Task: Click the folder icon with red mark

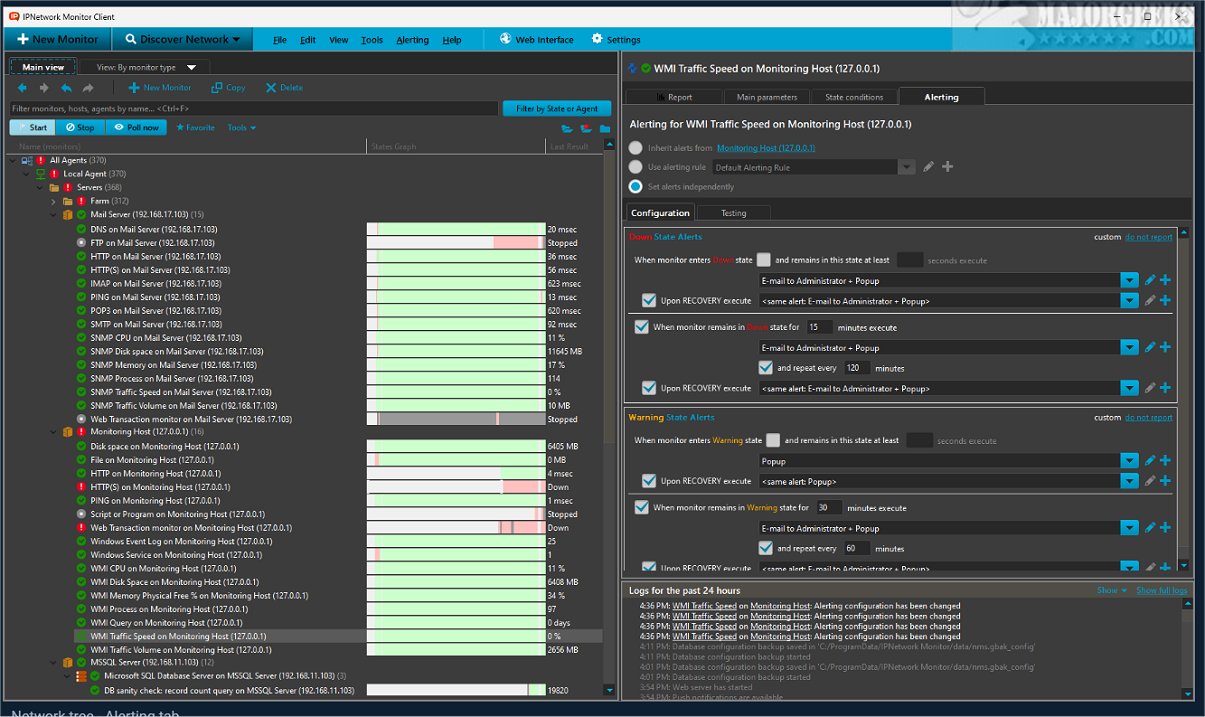Action: 586,129
